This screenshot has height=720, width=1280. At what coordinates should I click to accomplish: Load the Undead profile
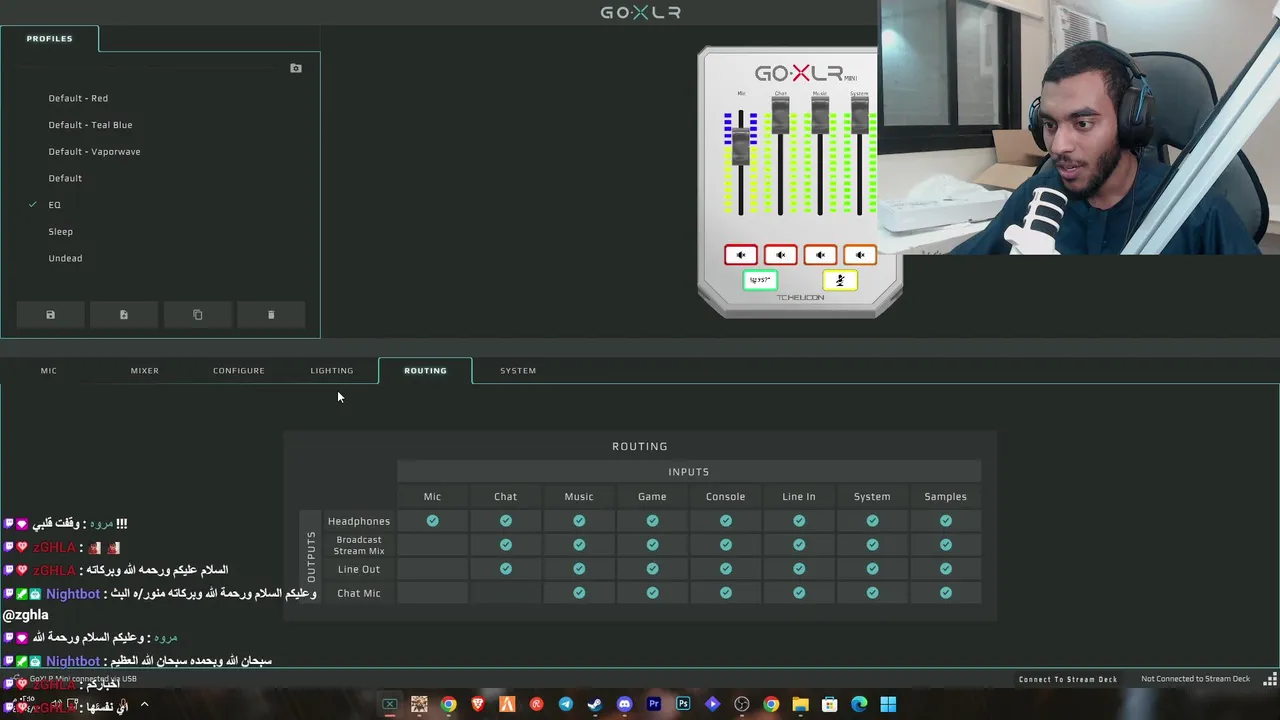click(65, 258)
